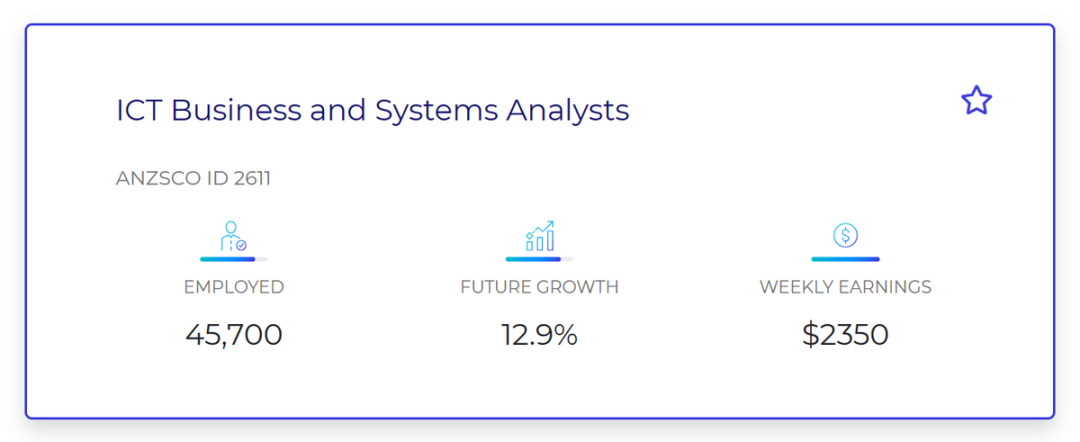
Task: Click the $2350 earnings figure
Action: coord(845,335)
